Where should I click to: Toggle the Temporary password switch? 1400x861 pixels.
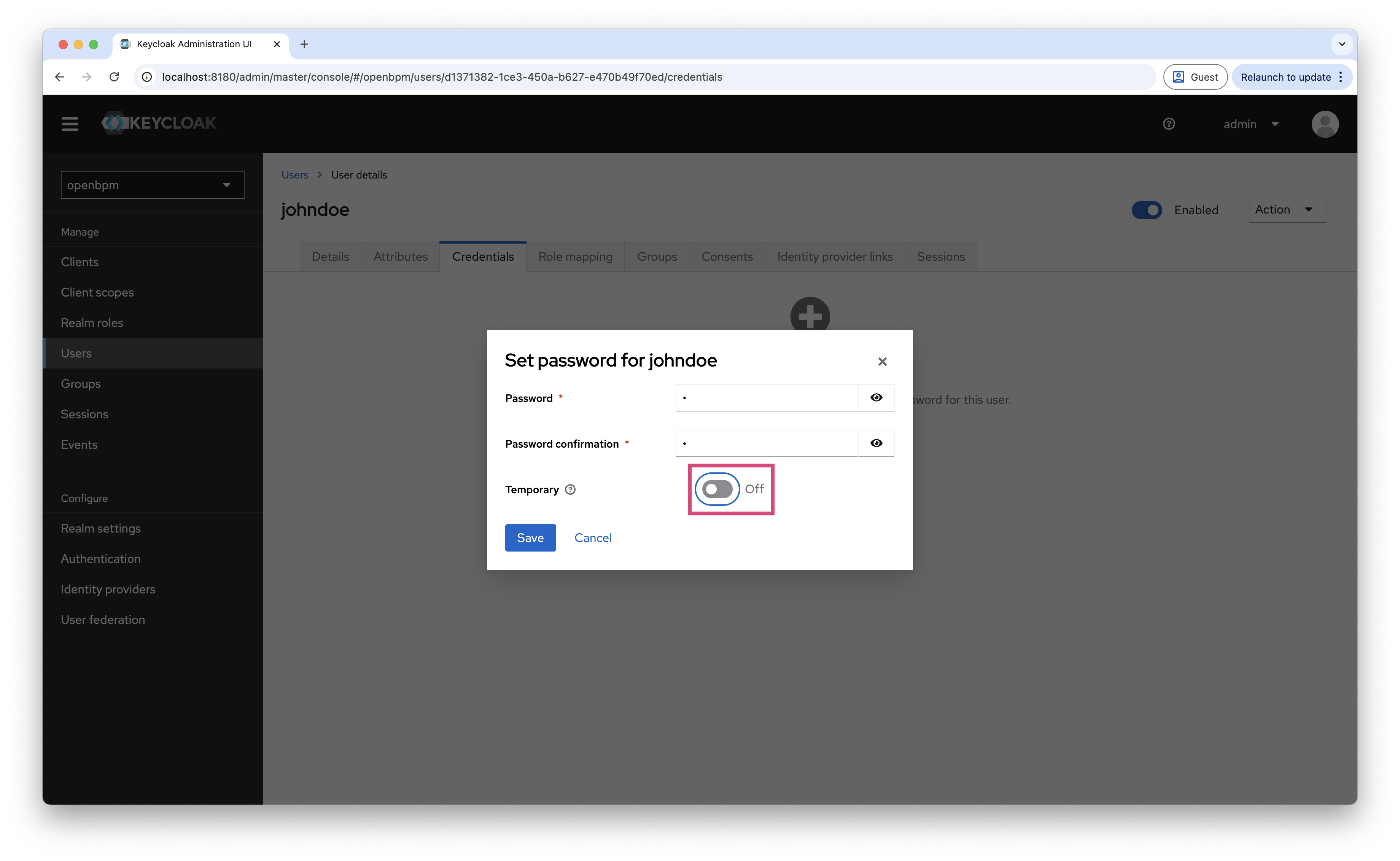point(717,489)
